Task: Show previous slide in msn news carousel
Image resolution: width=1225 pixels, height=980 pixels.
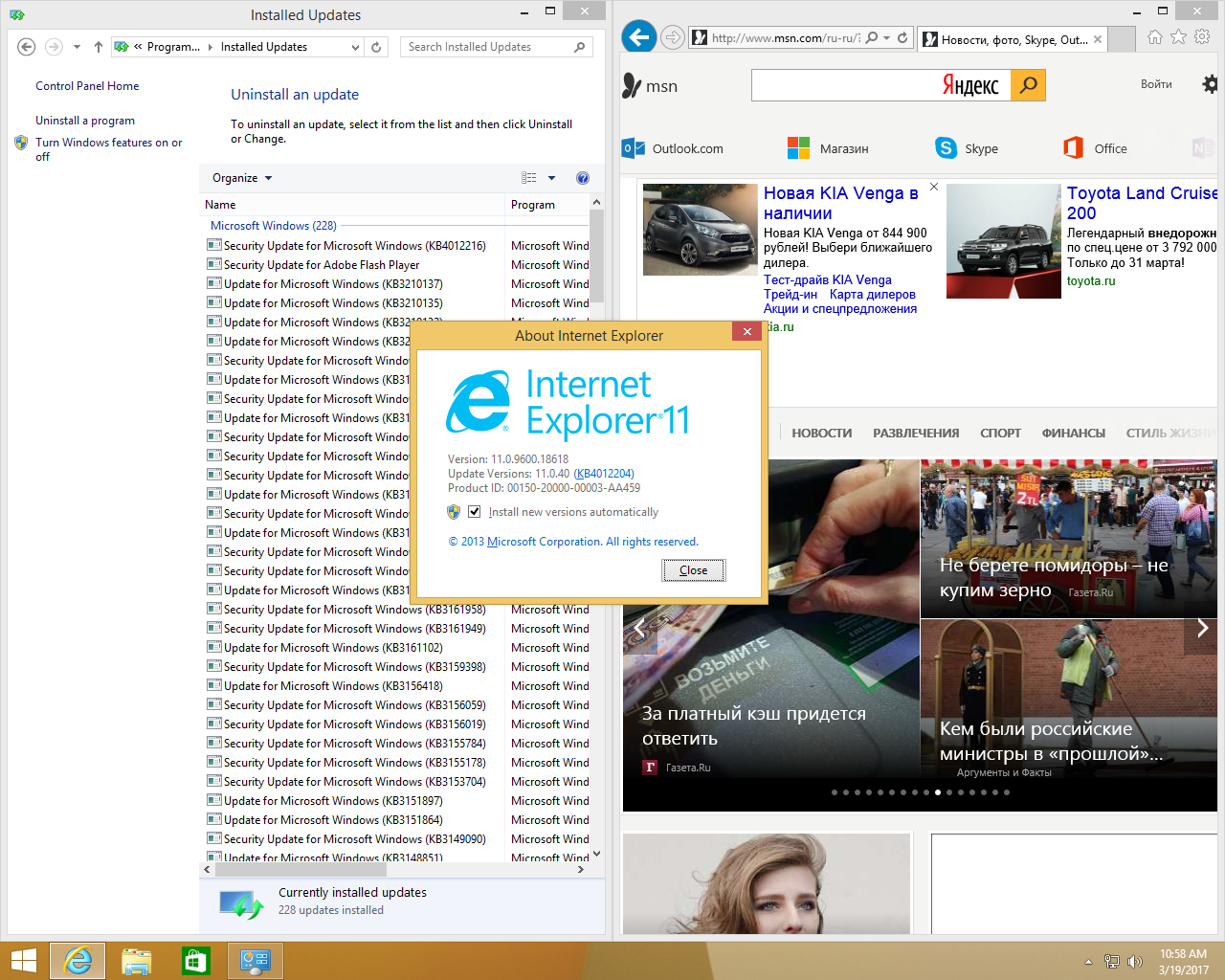Action: (639, 628)
